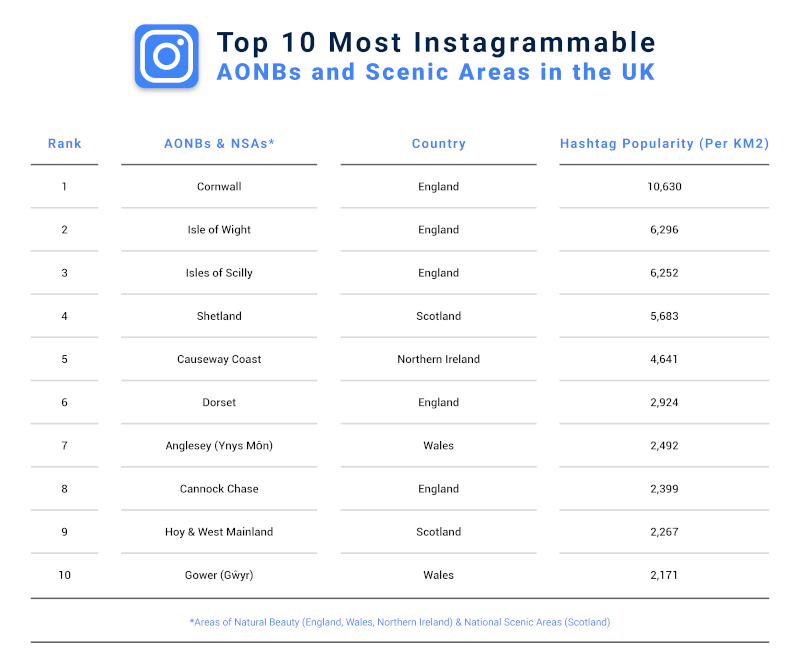This screenshot has height=667, width=800.
Task: Select the Country column header
Action: (x=439, y=143)
